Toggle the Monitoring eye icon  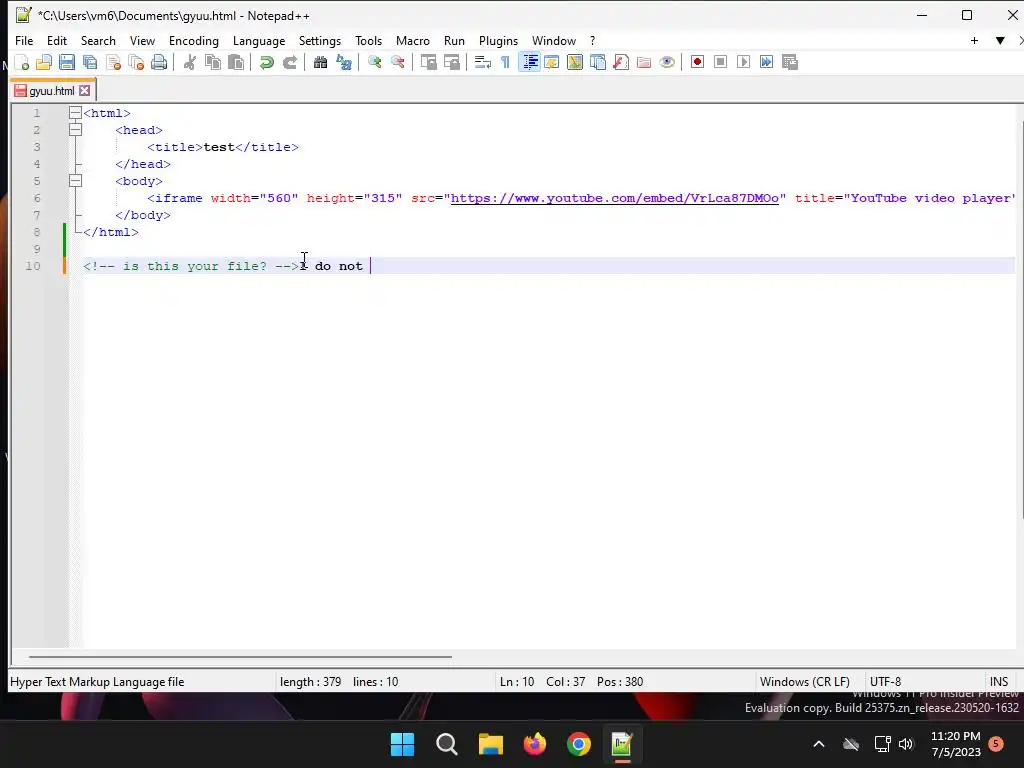[x=667, y=62]
